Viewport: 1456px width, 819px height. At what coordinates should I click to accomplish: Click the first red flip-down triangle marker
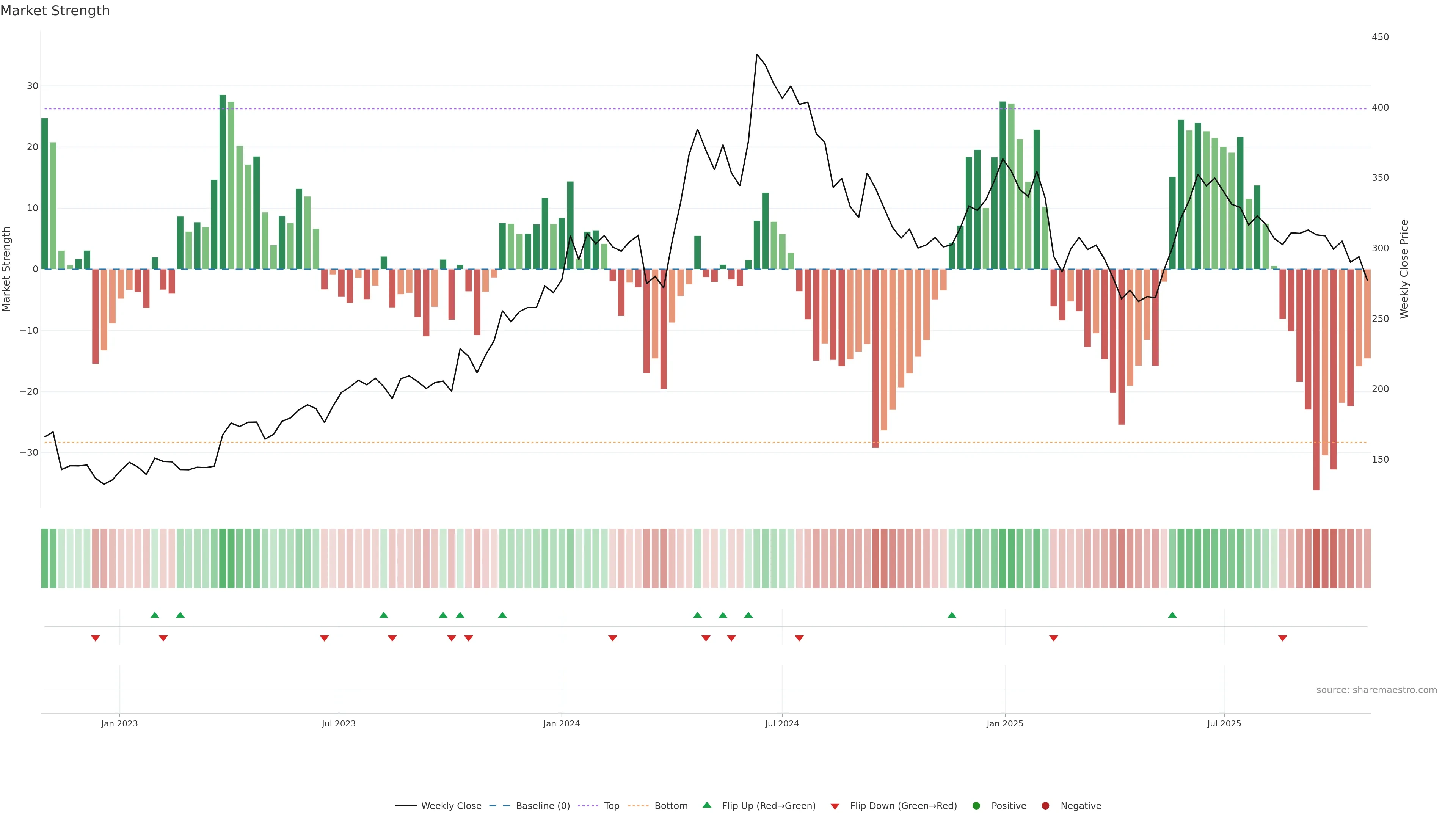[96, 638]
